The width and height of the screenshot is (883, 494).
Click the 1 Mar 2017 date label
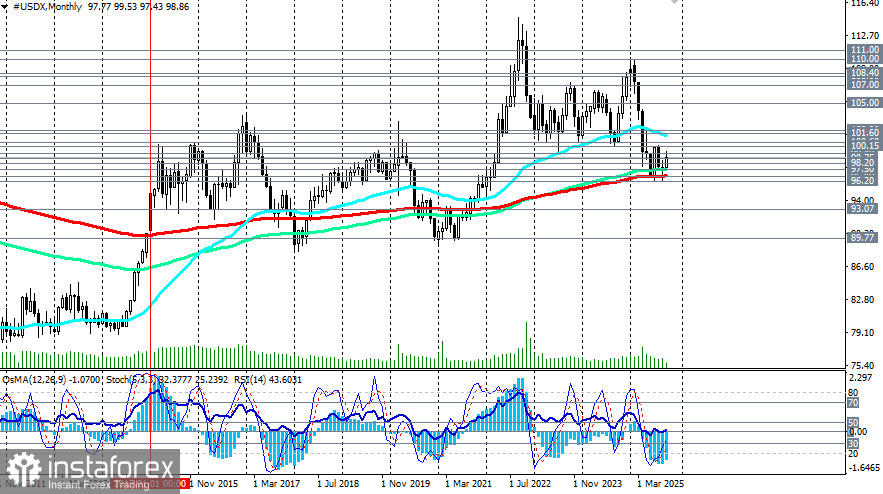[277, 484]
